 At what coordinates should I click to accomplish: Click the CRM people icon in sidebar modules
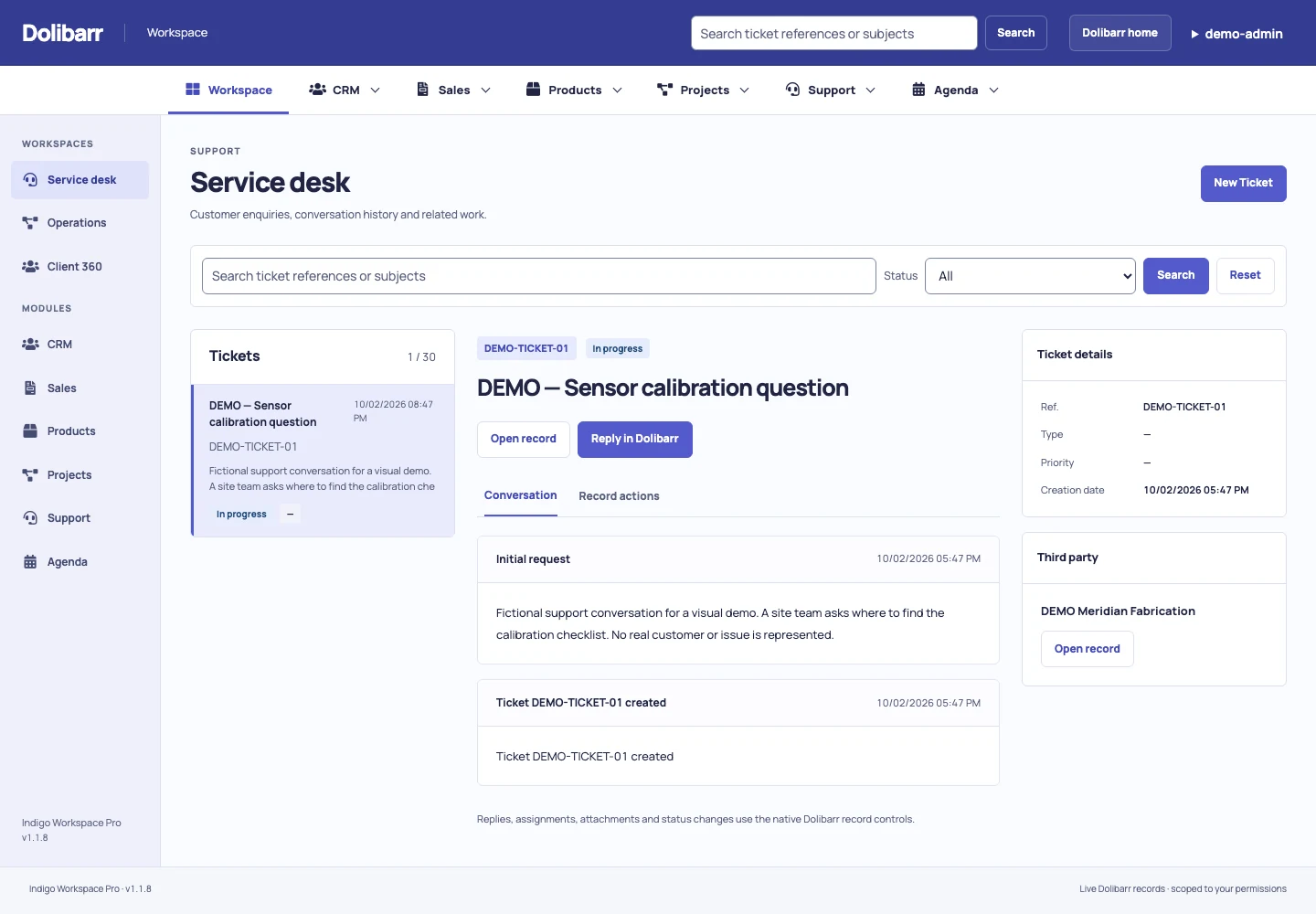point(30,345)
